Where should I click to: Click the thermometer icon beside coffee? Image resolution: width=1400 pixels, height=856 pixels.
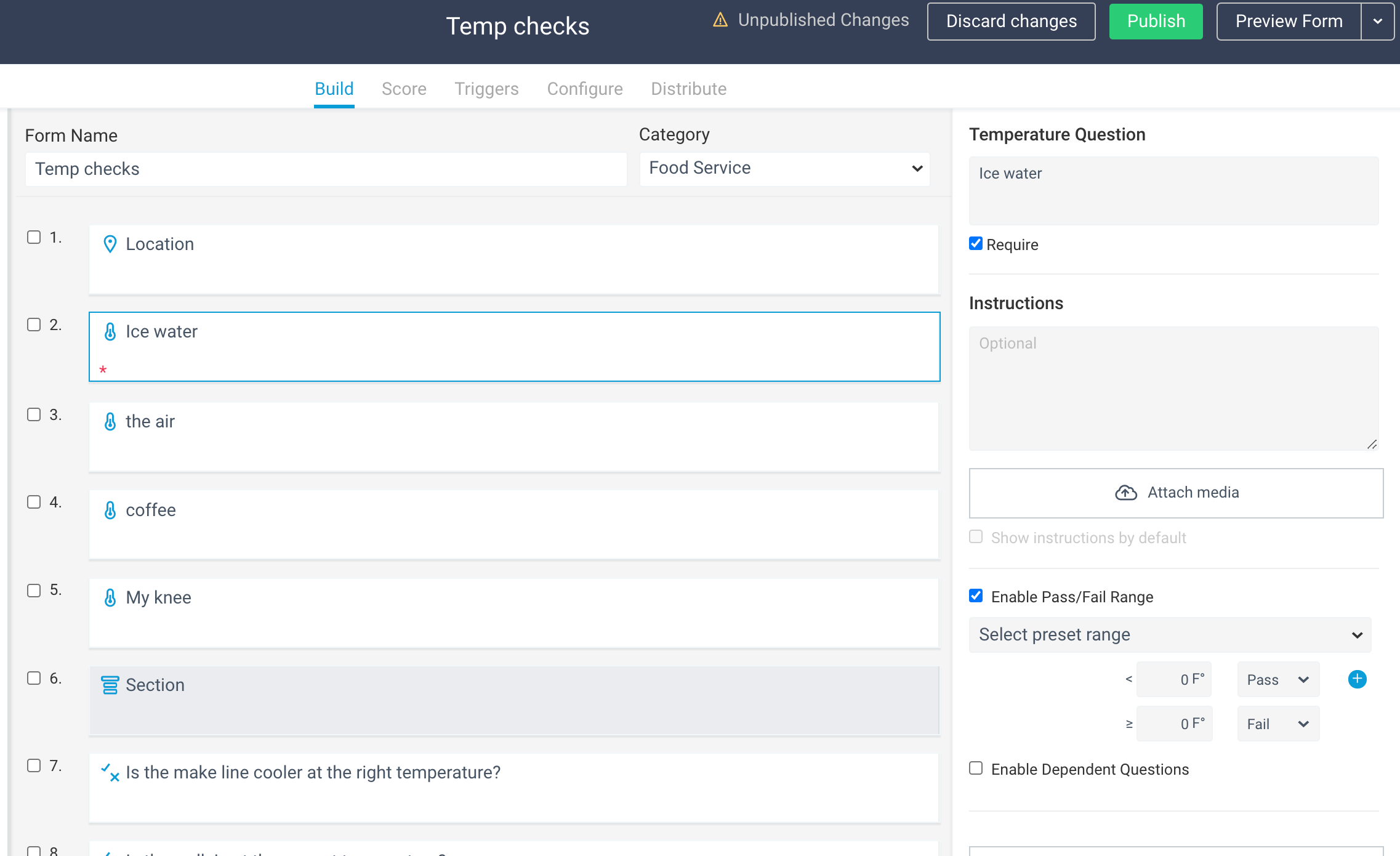pos(110,511)
